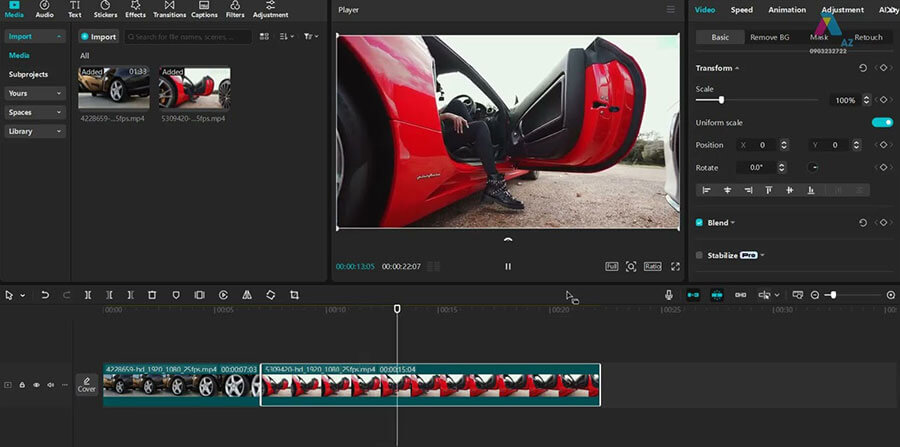
Task: Add a Scale keyframe with the diamond icon
Action: 883,100
